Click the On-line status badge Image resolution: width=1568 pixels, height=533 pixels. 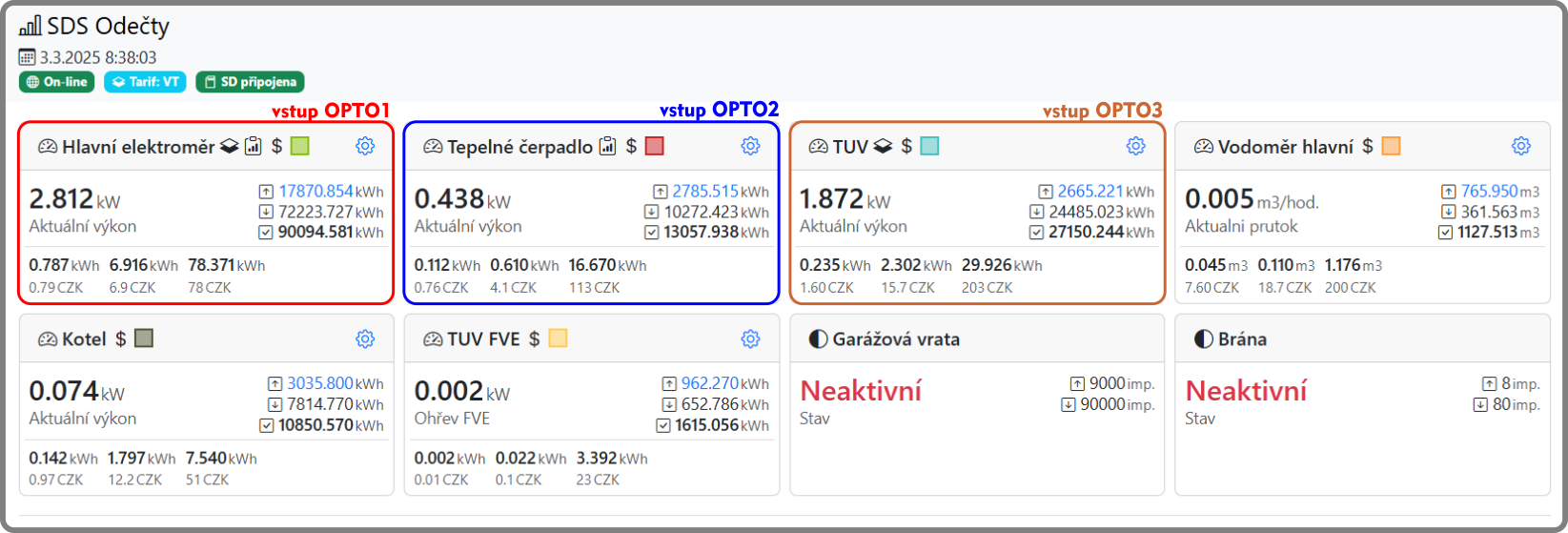click(x=57, y=82)
